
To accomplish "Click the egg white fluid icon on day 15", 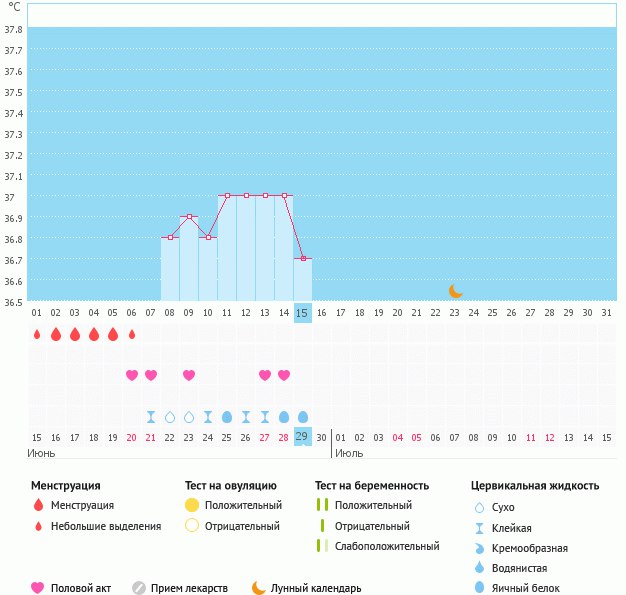I will [x=303, y=416].
